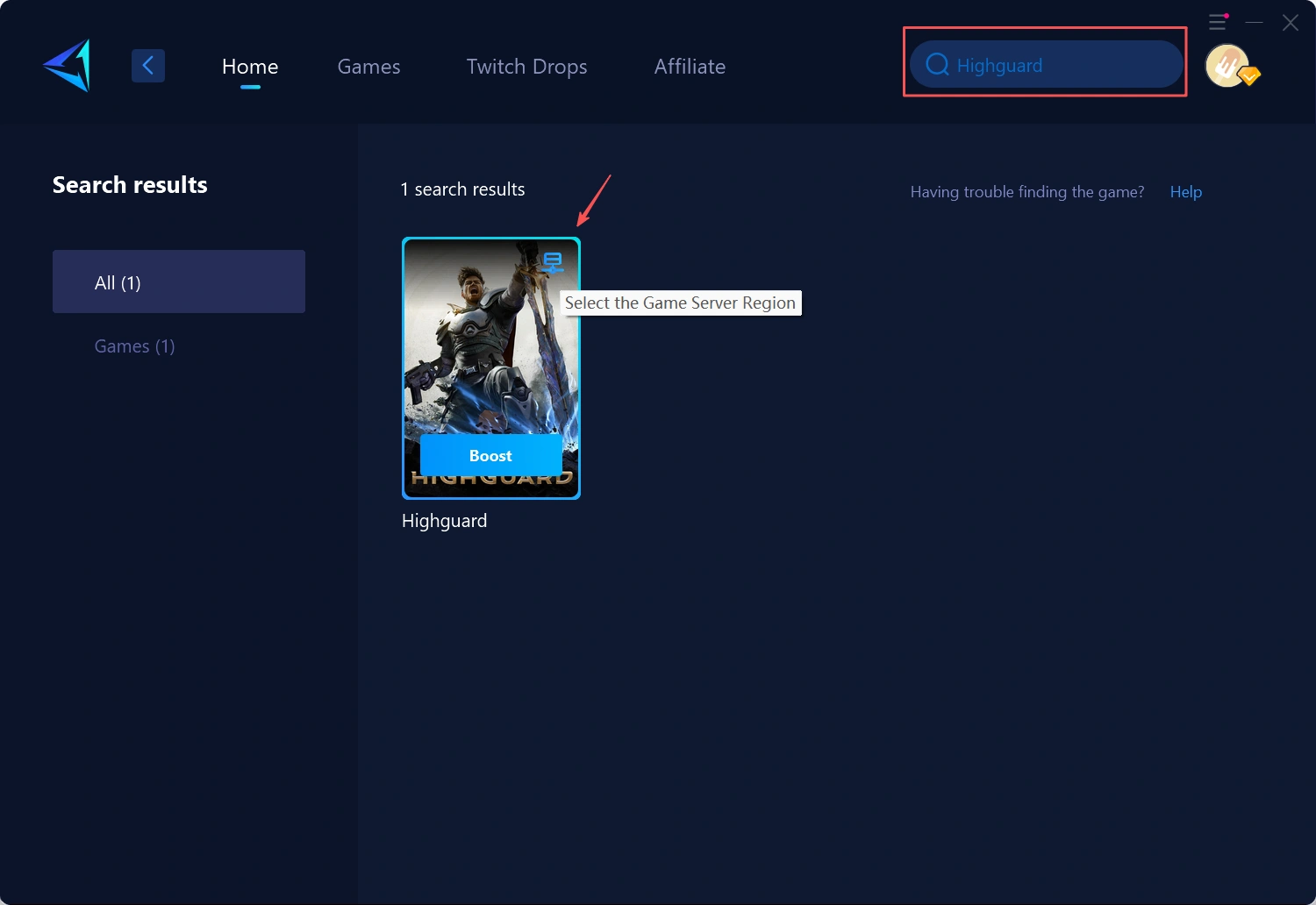
Task: Open your profile avatar with VIP badge
Action: (x=1227, y=65)
